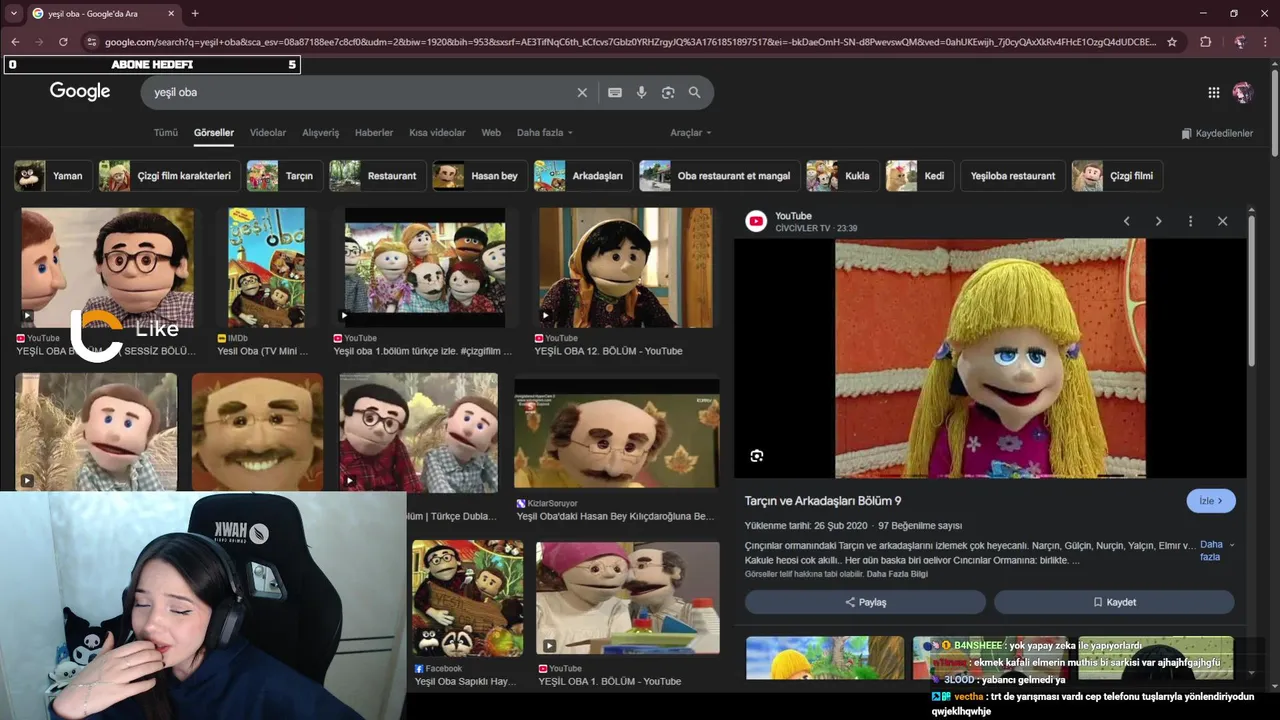Viewport: 1280px width, 720px height.
Task: Open the 'YEŞİL OBA 12. BÖLÜM' thumbnail
Action: pos(625,268)
